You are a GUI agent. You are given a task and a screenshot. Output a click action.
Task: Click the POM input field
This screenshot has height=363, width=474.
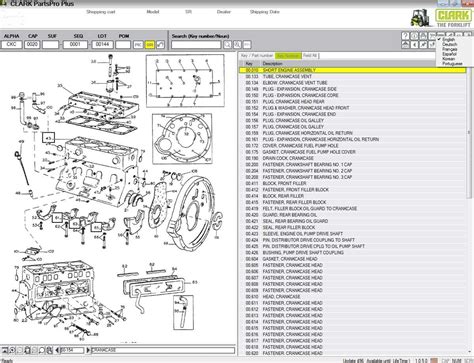(x=123, y=44)
